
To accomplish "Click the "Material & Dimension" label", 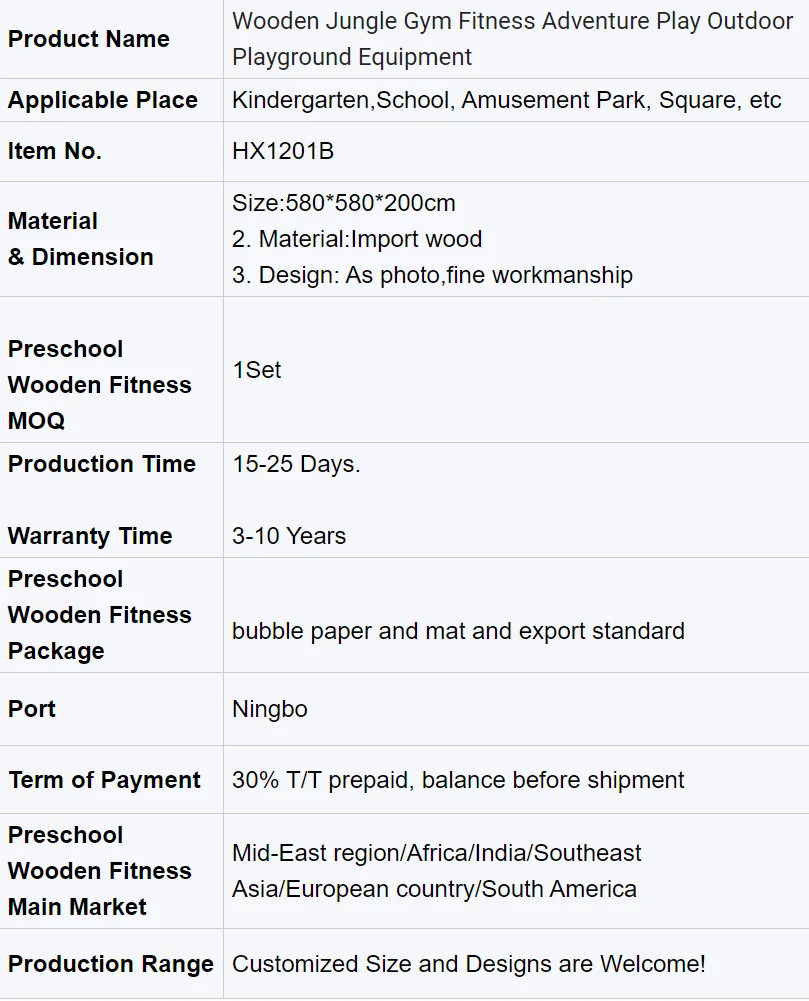I will [x=81, y=239].
